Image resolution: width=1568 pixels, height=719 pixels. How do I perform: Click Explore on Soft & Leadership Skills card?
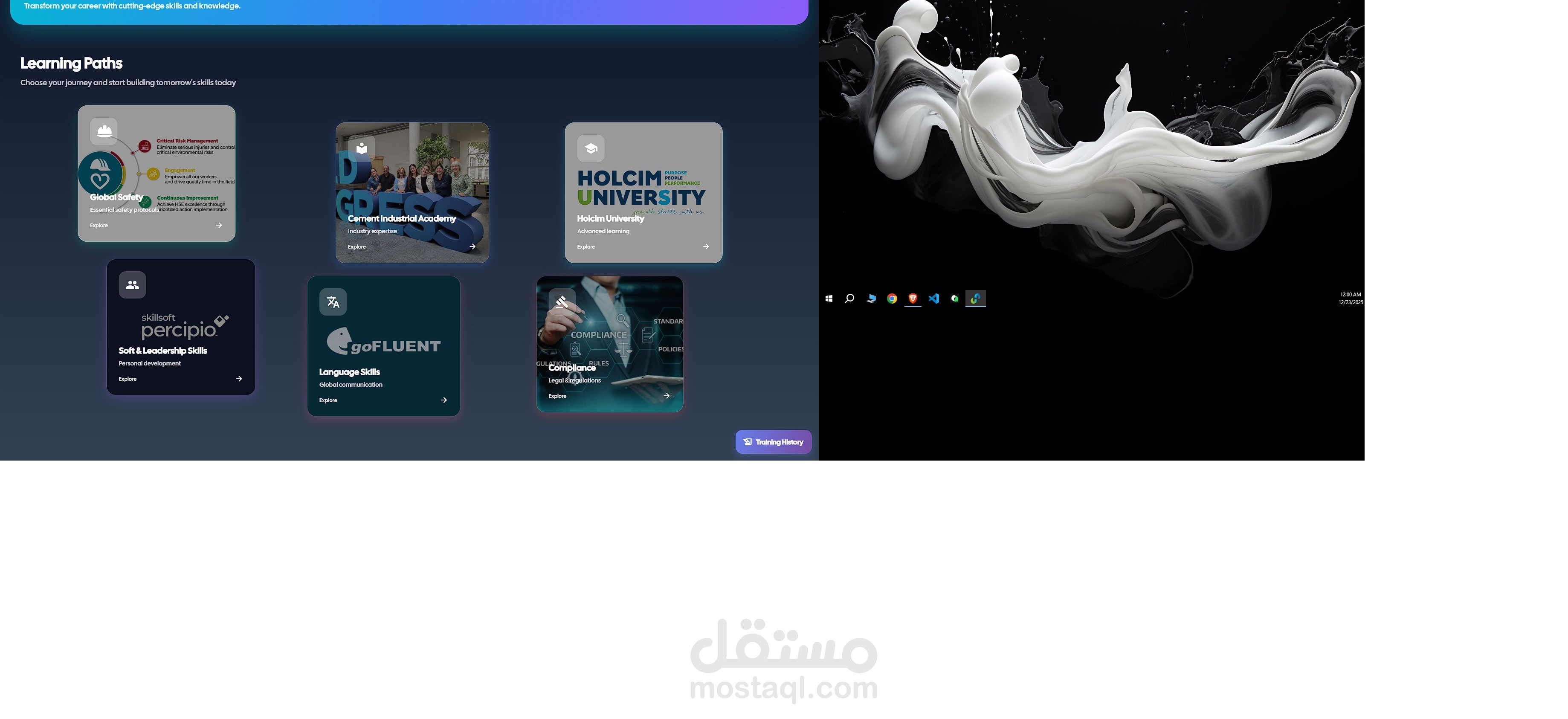point(127,379)
